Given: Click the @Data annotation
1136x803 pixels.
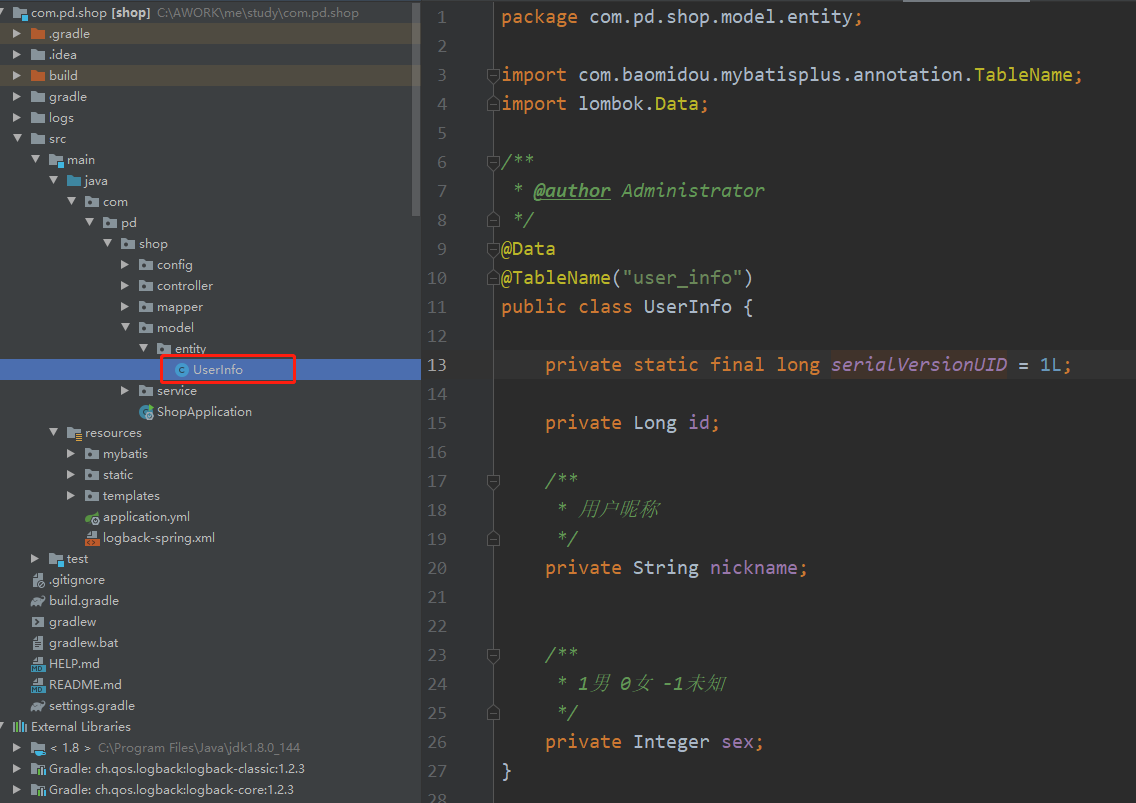Looking at the screenshot, I should [x=528, y=249].
